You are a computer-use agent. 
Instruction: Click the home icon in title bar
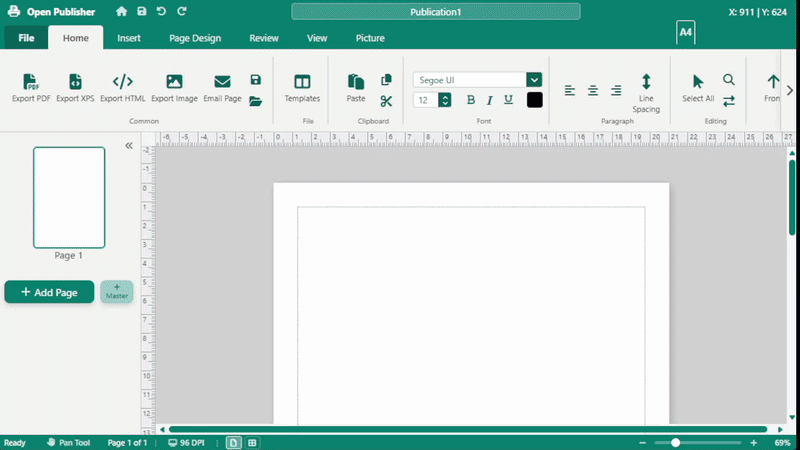pos(121,11)
